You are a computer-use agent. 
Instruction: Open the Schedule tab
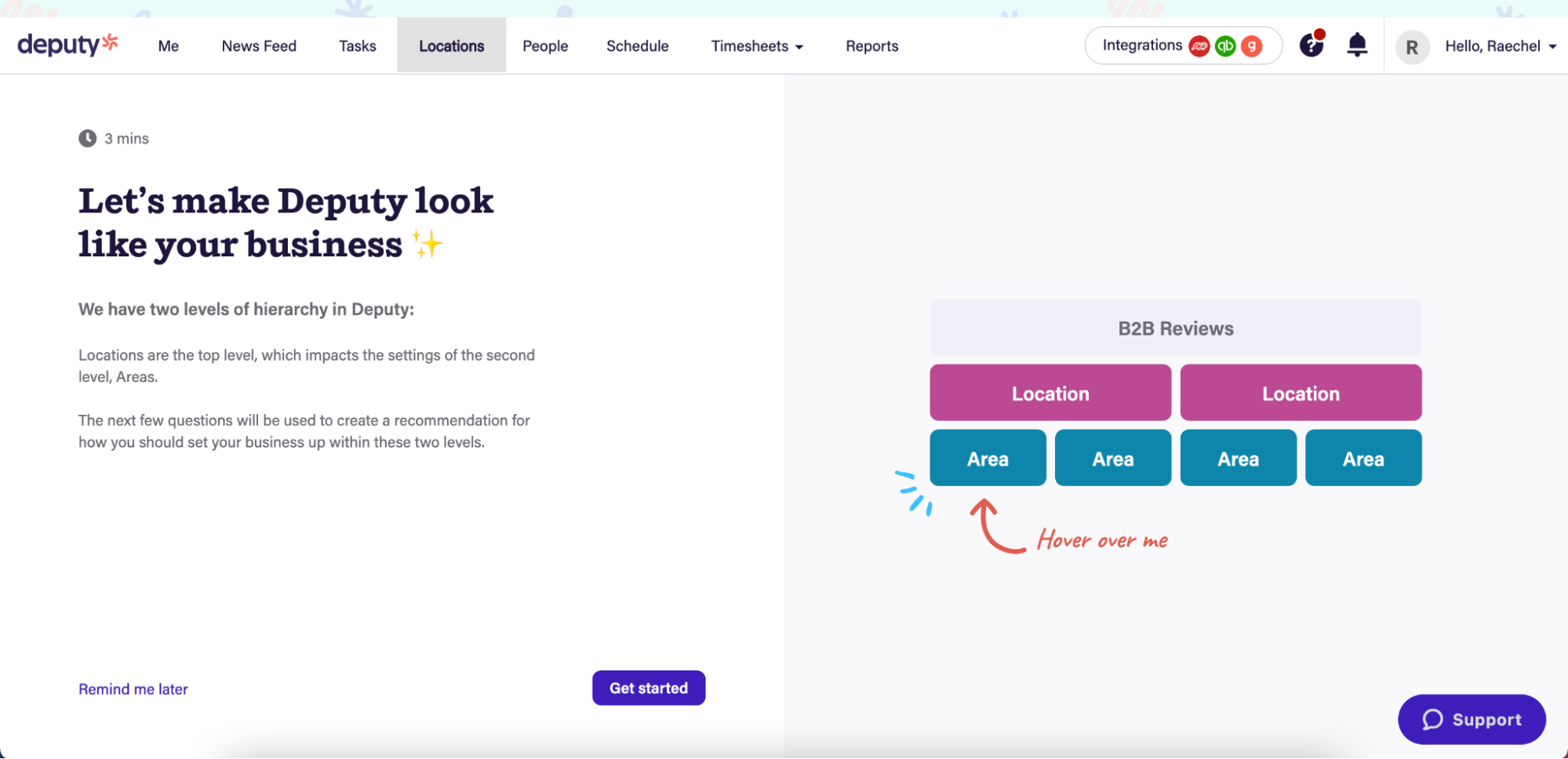tap(637, 46)
